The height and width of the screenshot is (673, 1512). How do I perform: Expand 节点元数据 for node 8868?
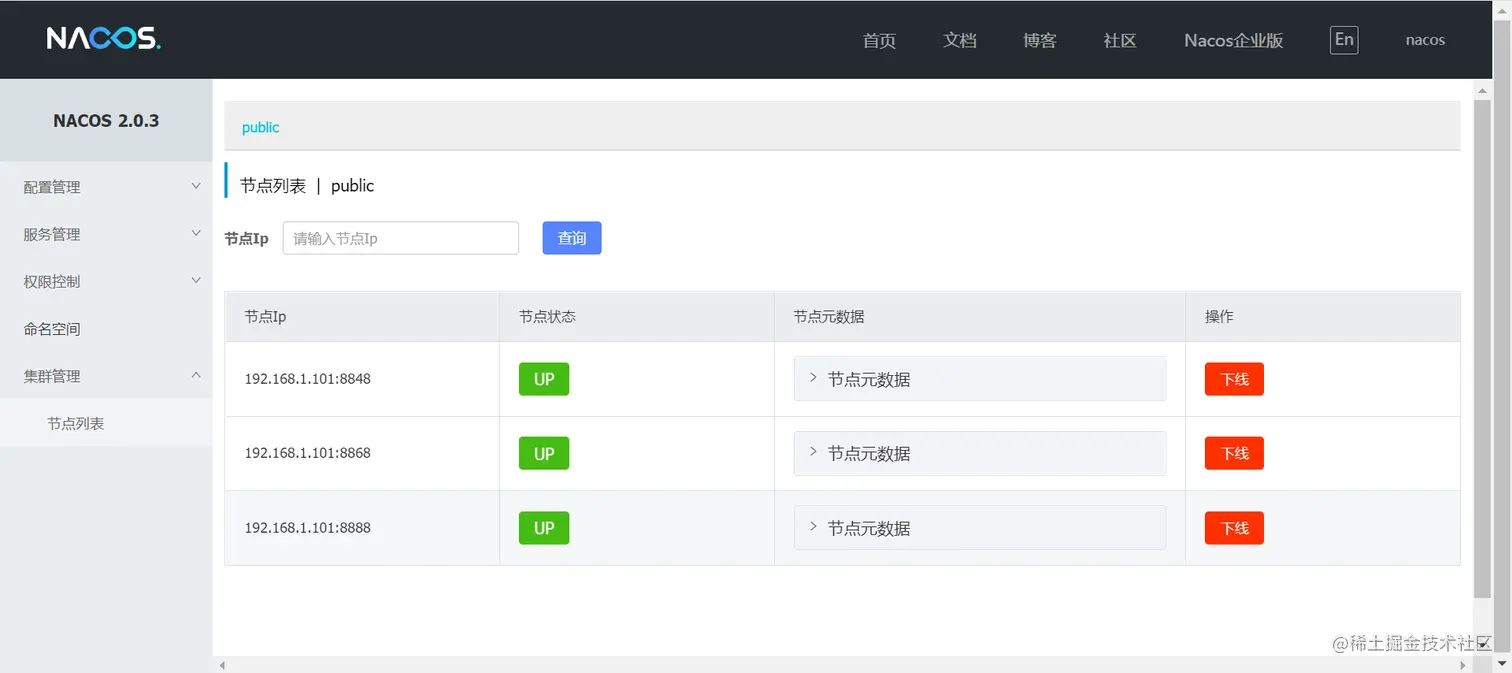pos(980,453)
